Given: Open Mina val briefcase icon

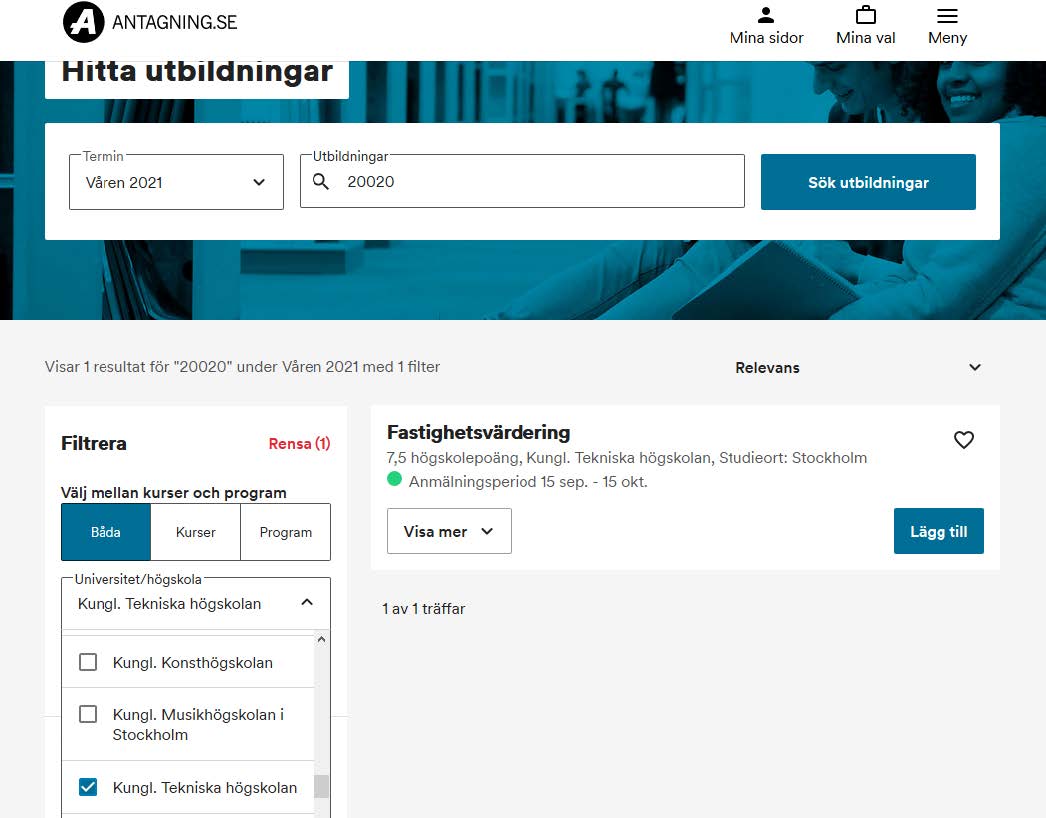Looking at the screenshot, I should (x=866, y=15).
